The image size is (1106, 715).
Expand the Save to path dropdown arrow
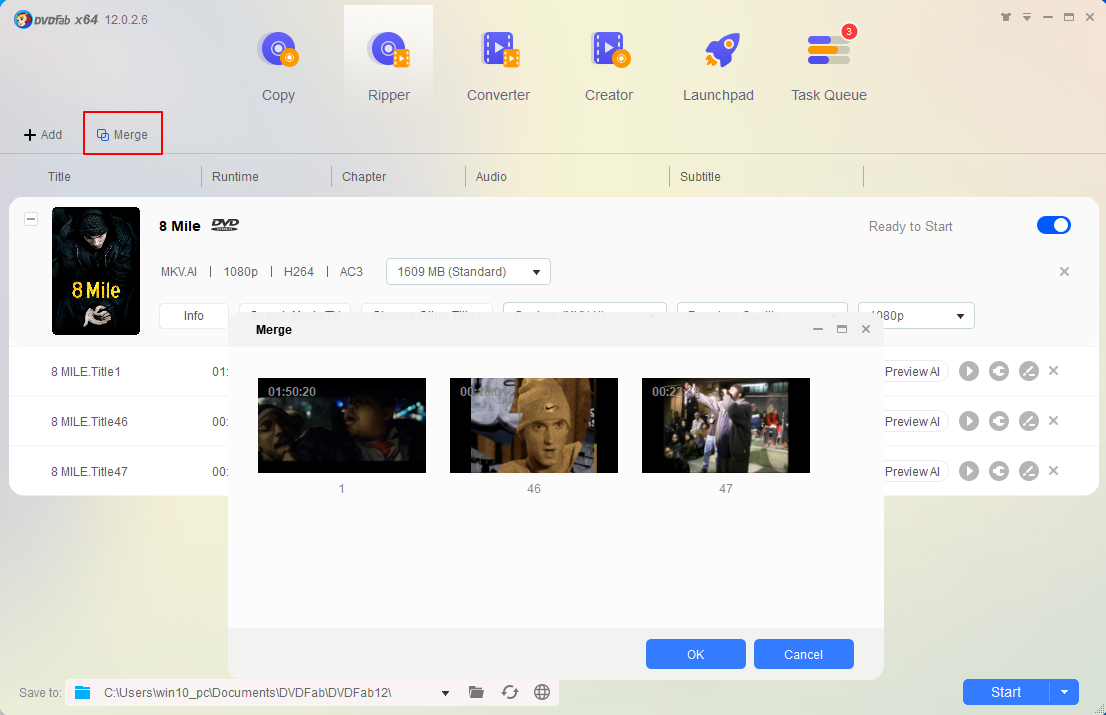(445, 693)
